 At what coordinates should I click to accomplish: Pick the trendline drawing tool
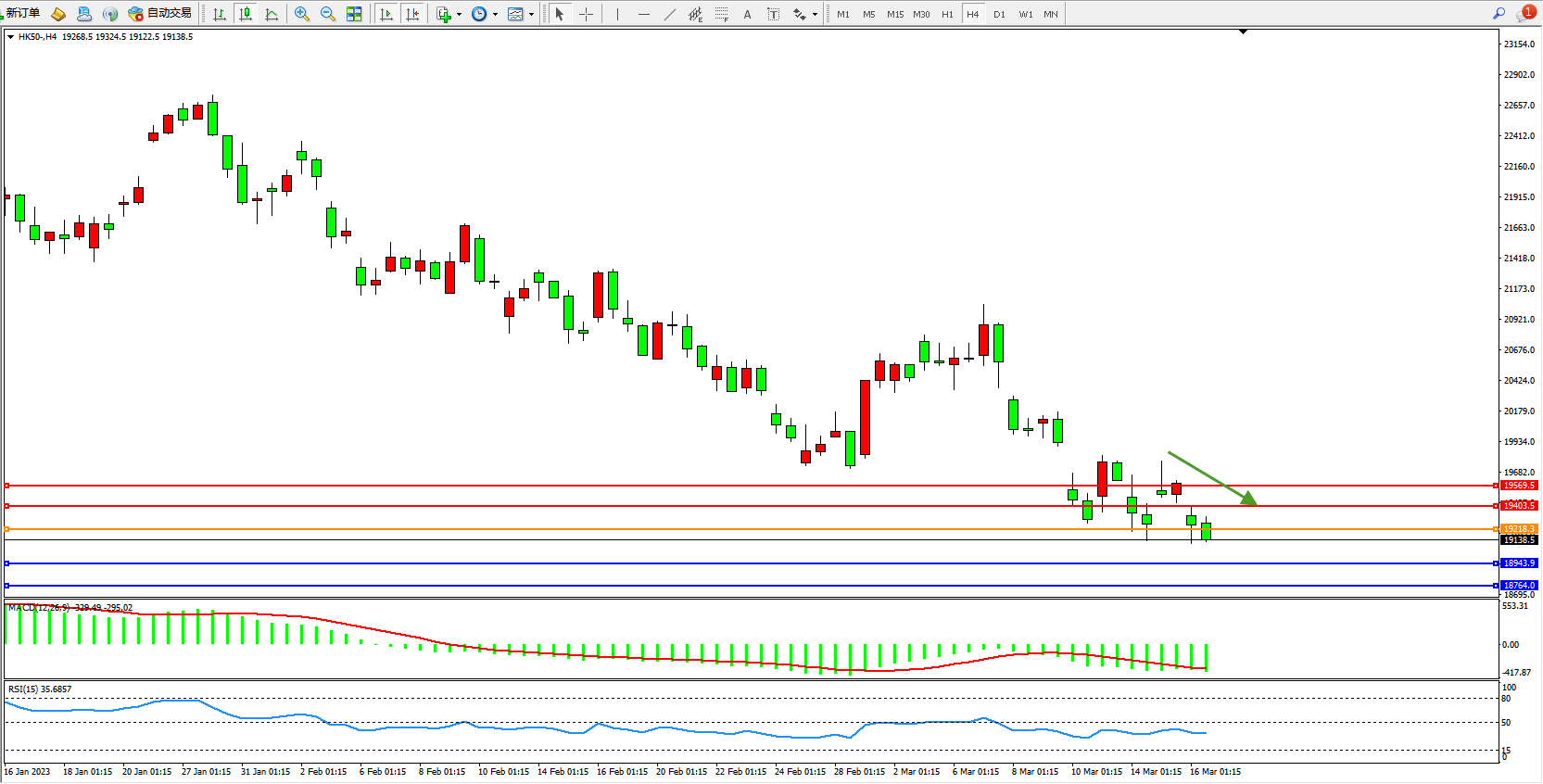[669, 14]
